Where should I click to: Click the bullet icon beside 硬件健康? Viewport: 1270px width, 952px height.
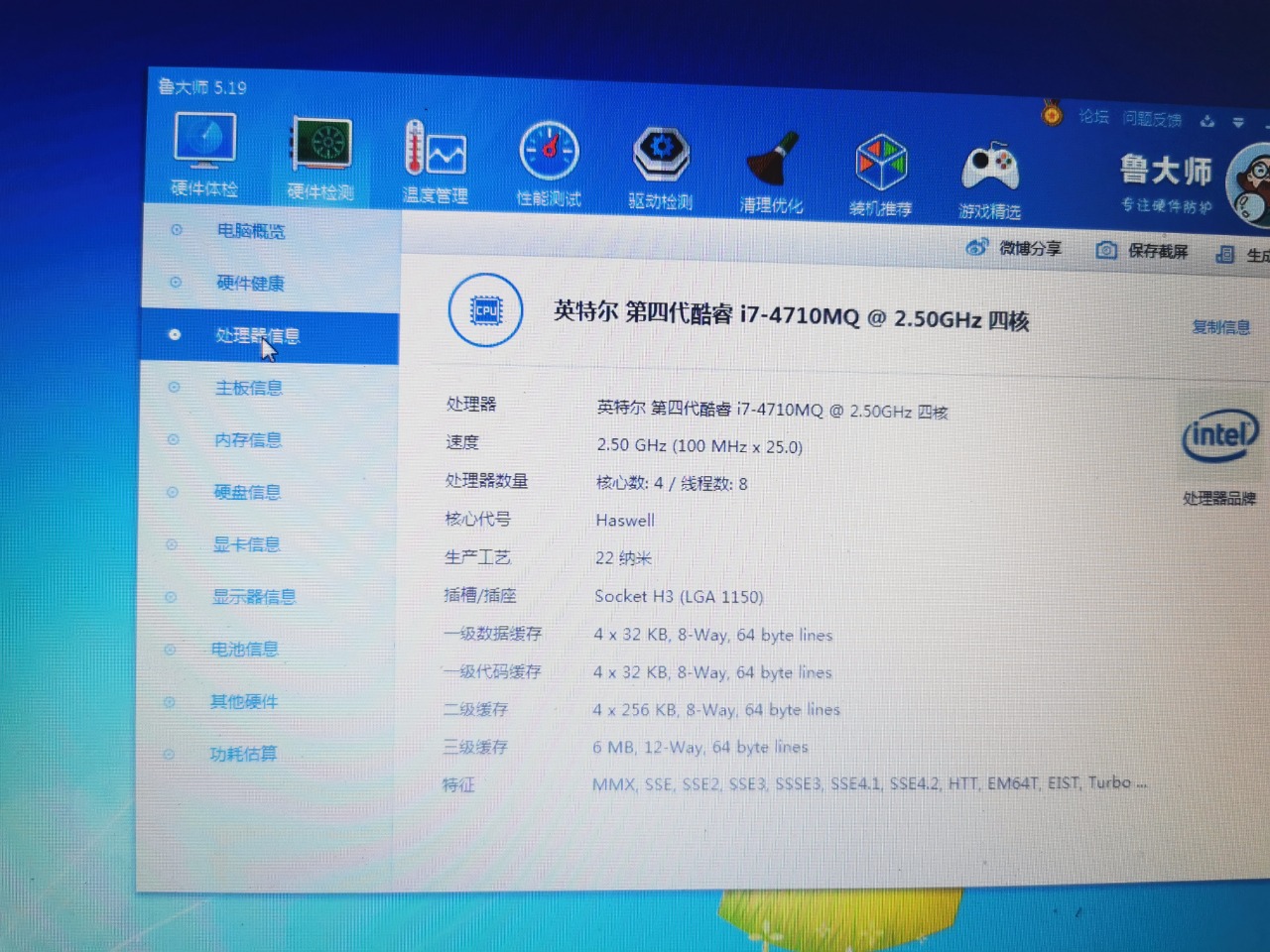[176, 283]
